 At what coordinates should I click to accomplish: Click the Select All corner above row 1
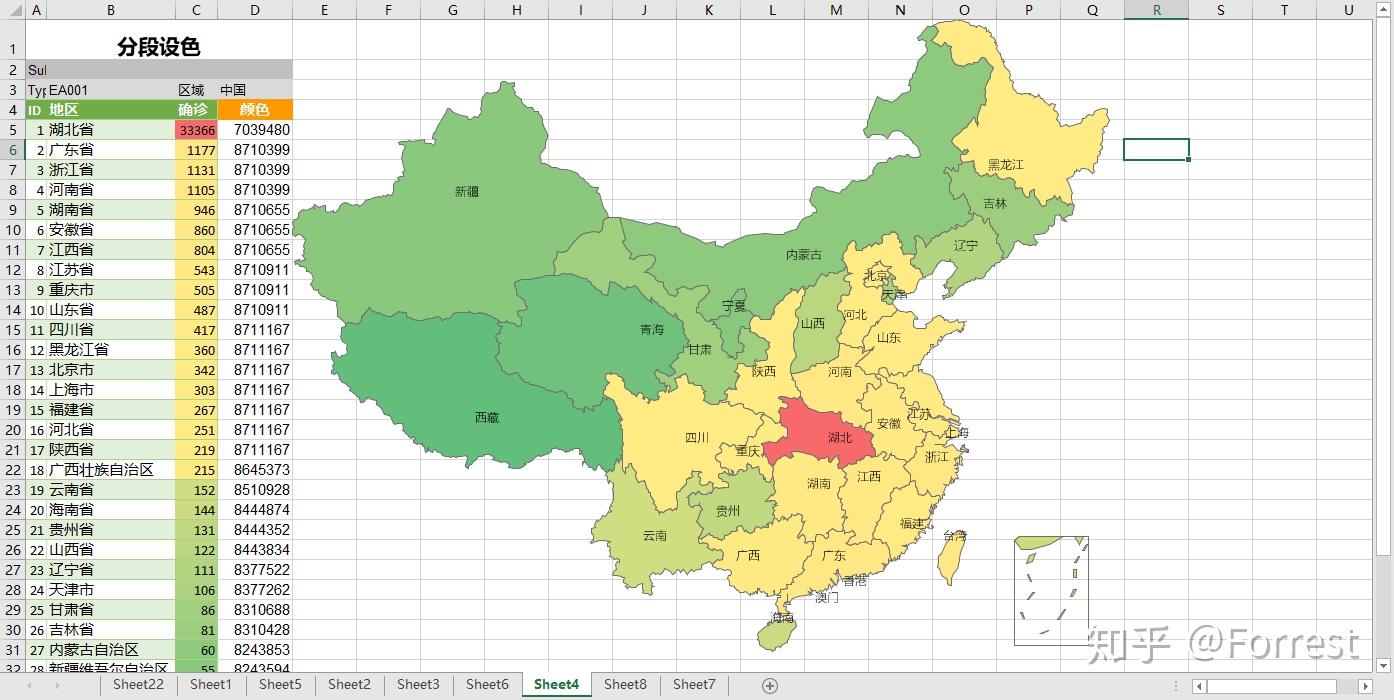tap(12, 8)
